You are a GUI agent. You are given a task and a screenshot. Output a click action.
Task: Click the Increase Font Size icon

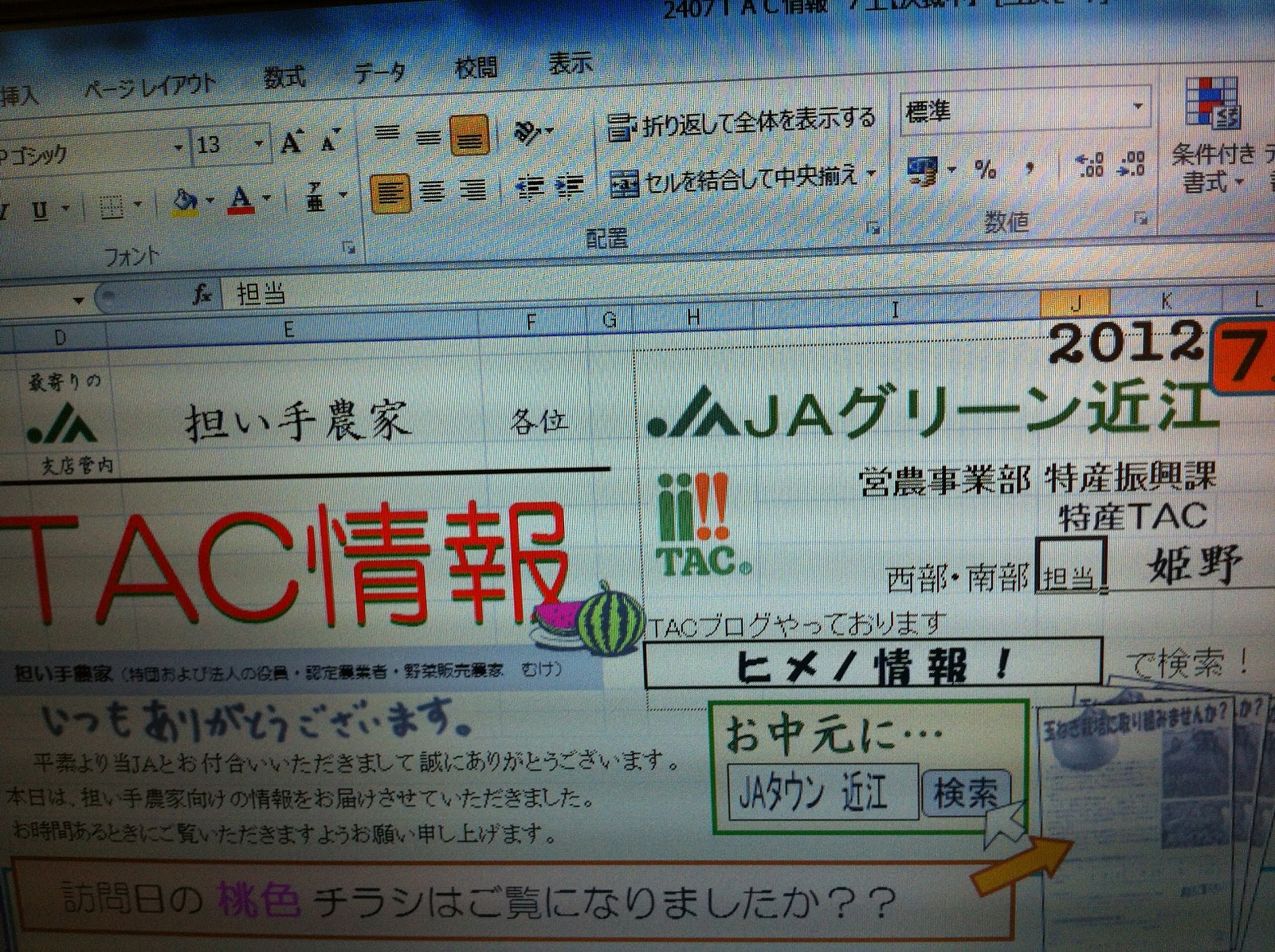click(292, 143)
